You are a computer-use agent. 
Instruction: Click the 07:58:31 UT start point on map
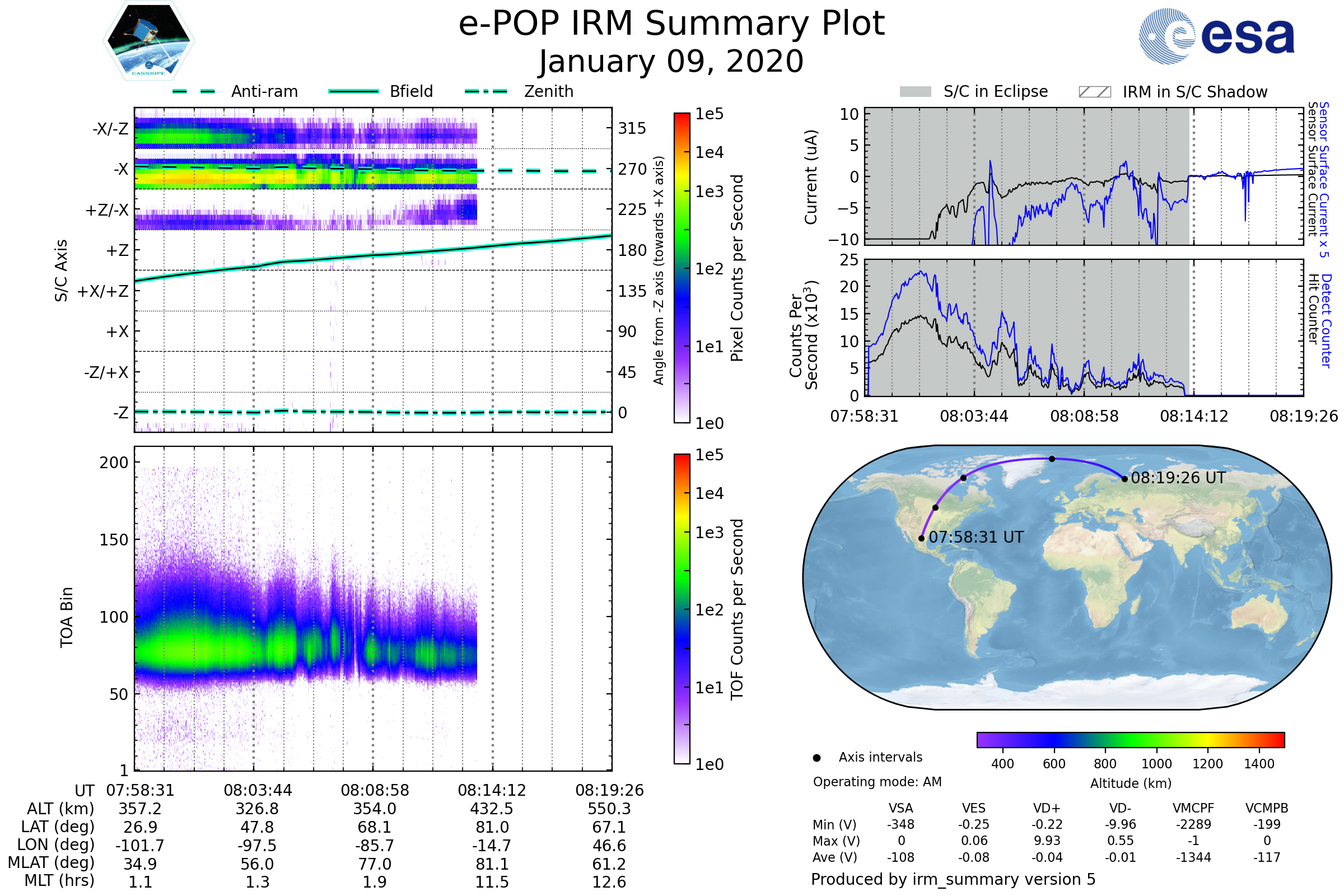coord(922,538)
